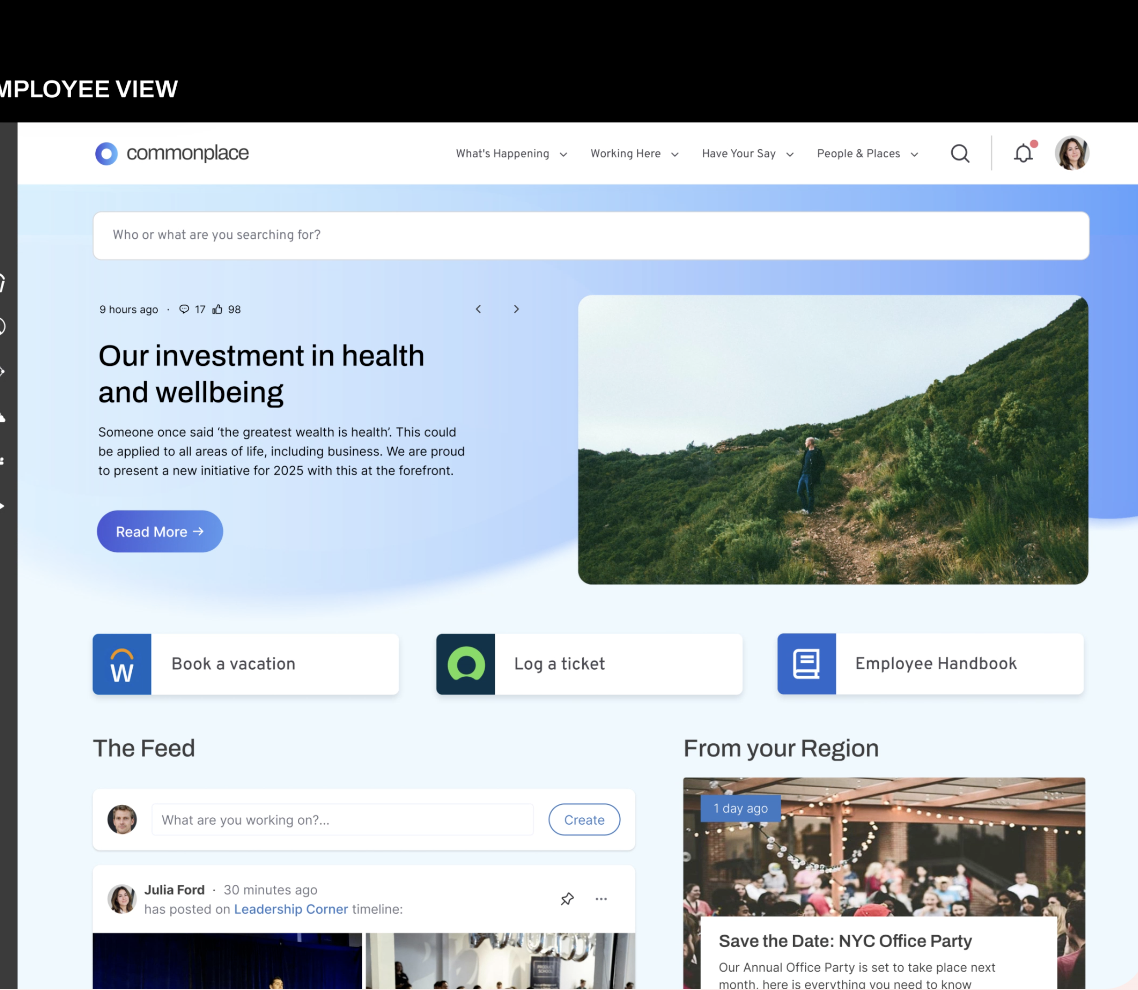Screen dimensions: 1138x990
Task: Expand the What's Happening menu
Action: (x=511, y=154)
